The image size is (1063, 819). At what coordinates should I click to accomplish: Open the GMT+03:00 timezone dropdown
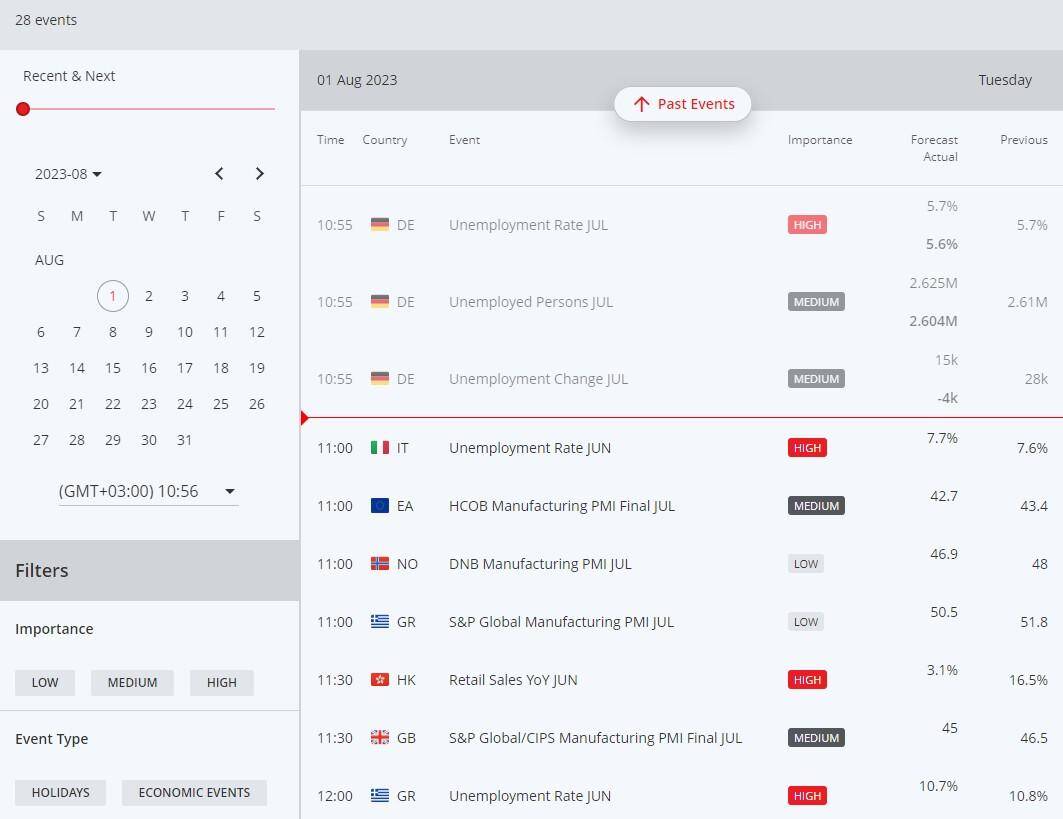click(x=147, y=491)
